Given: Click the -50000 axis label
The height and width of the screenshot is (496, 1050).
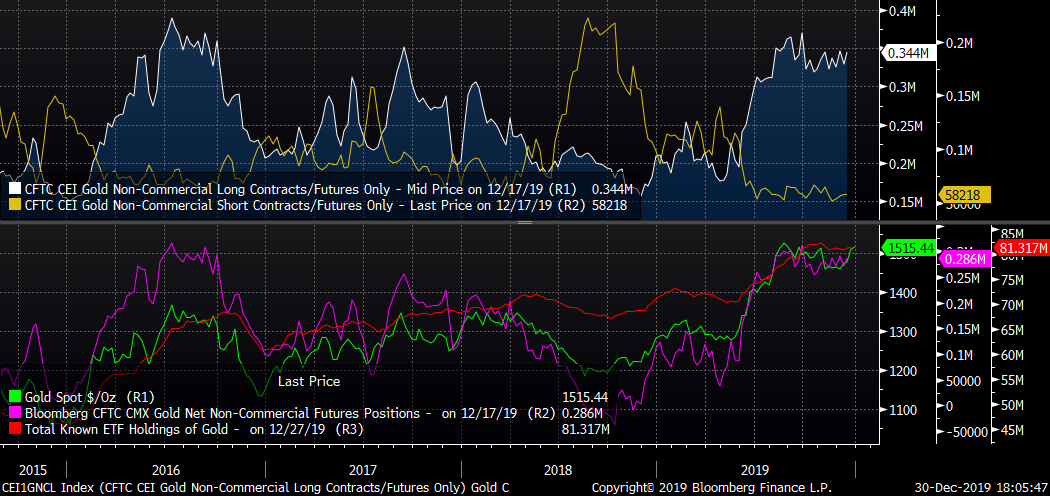Looking at the screenshot, I should click(x=966, y=432).
